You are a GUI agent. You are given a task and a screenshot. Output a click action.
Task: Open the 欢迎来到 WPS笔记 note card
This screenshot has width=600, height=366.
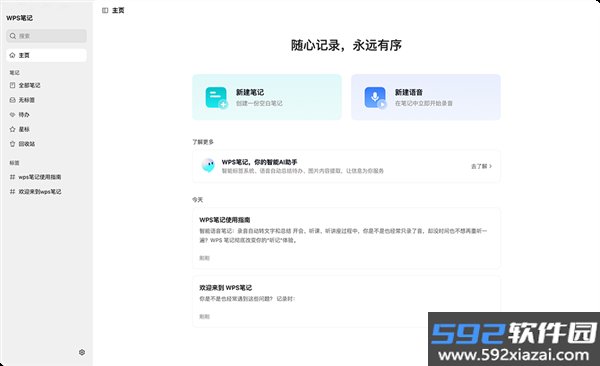coord(346,301)
